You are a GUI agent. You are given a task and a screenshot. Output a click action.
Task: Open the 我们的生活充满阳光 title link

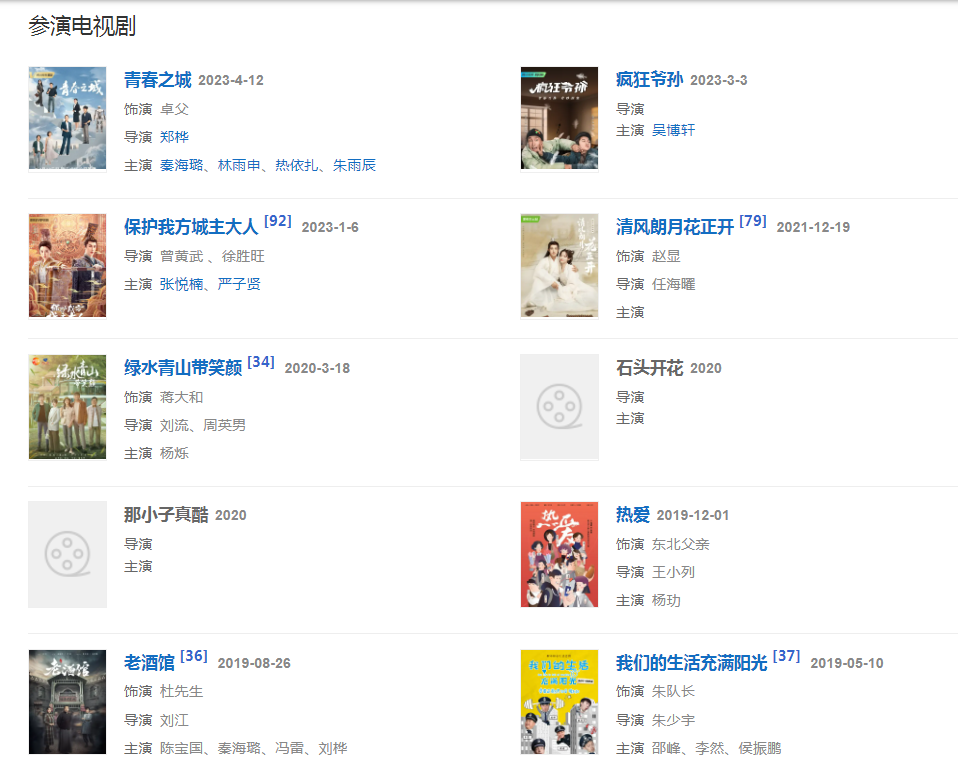pos(692,663)
